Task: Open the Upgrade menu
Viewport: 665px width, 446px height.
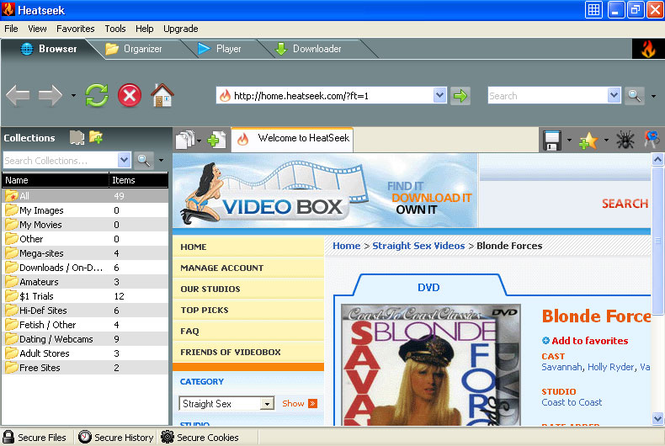Action: (x=181, y=29)
